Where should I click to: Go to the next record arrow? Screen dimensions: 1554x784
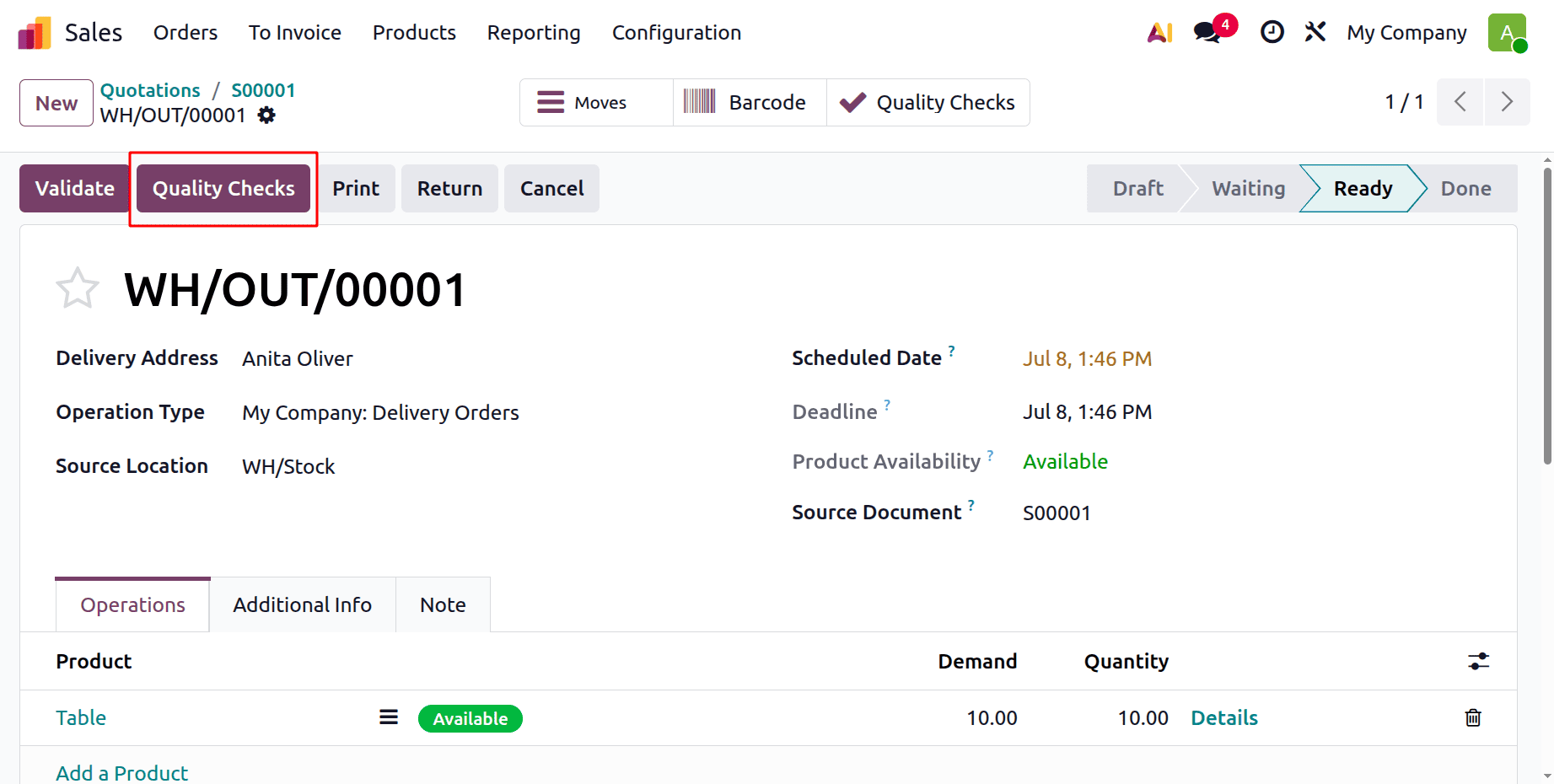[1508, 102]
